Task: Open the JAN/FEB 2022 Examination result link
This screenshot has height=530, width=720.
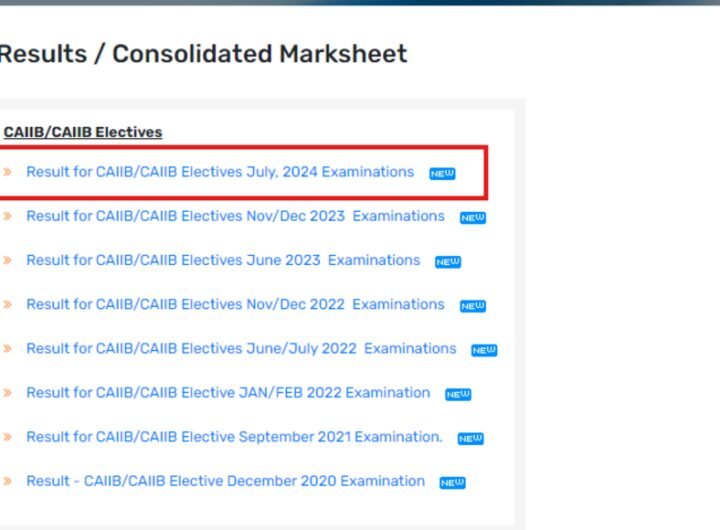Action: 228,393
